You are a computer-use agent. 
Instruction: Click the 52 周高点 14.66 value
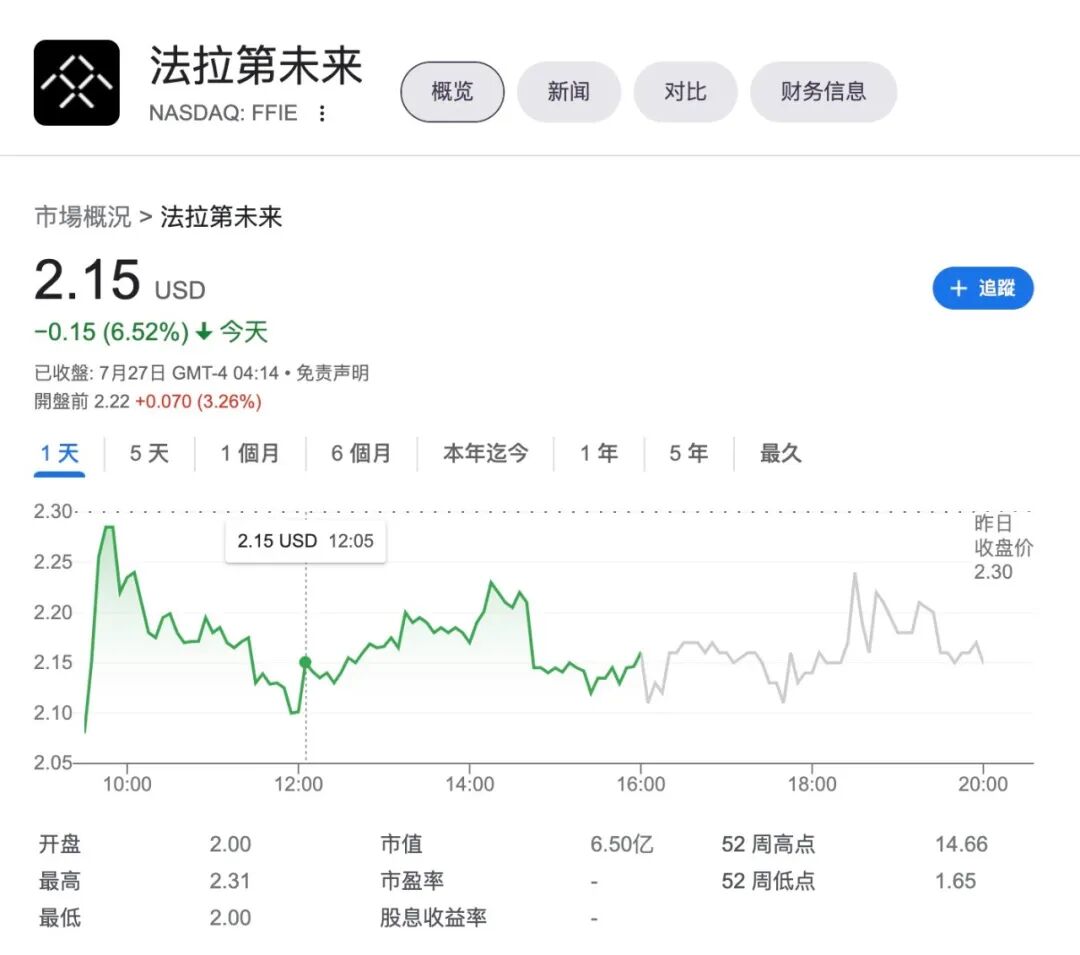[961, 844]
